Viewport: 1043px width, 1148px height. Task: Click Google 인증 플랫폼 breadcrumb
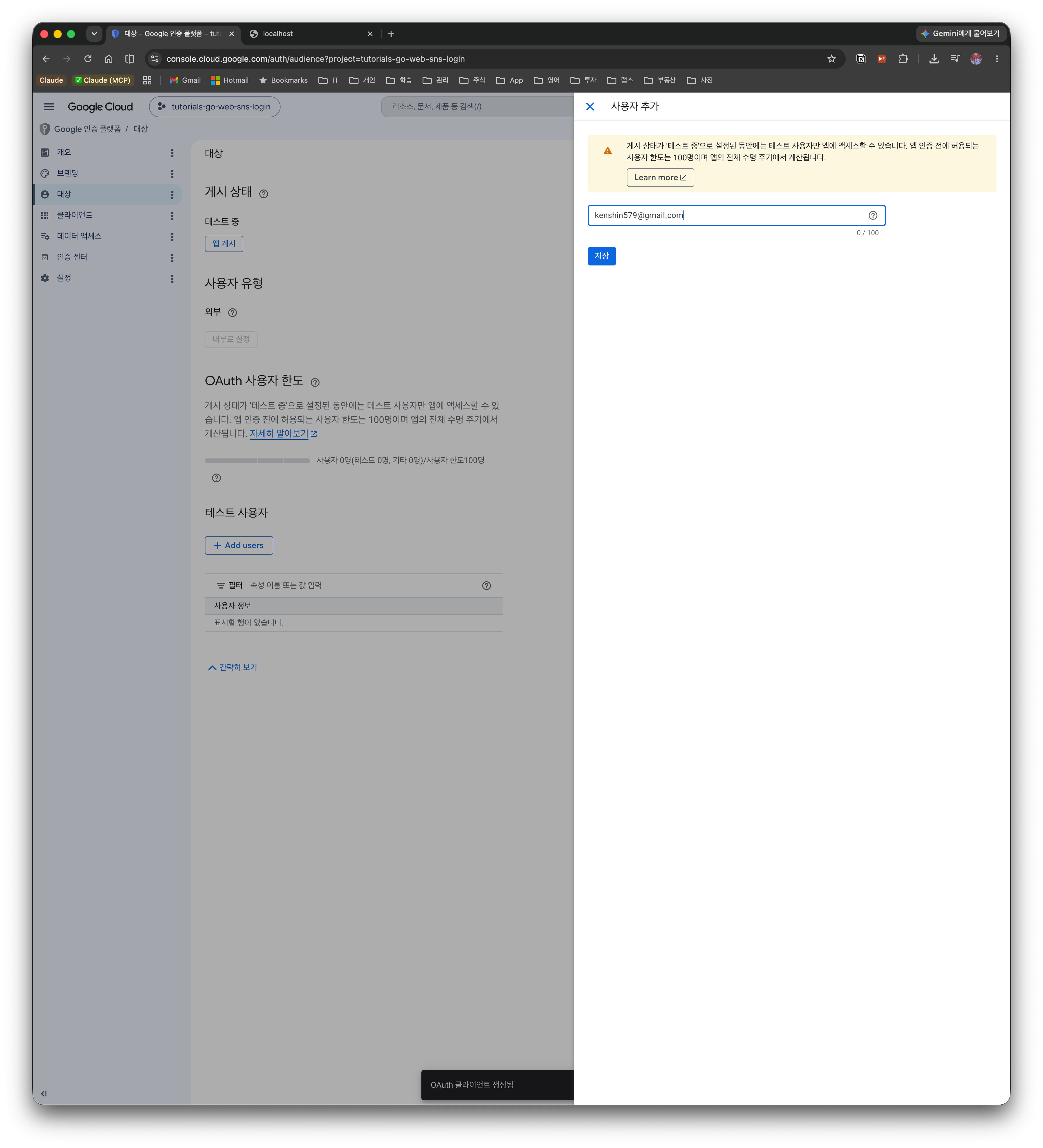tap(87, 129)
